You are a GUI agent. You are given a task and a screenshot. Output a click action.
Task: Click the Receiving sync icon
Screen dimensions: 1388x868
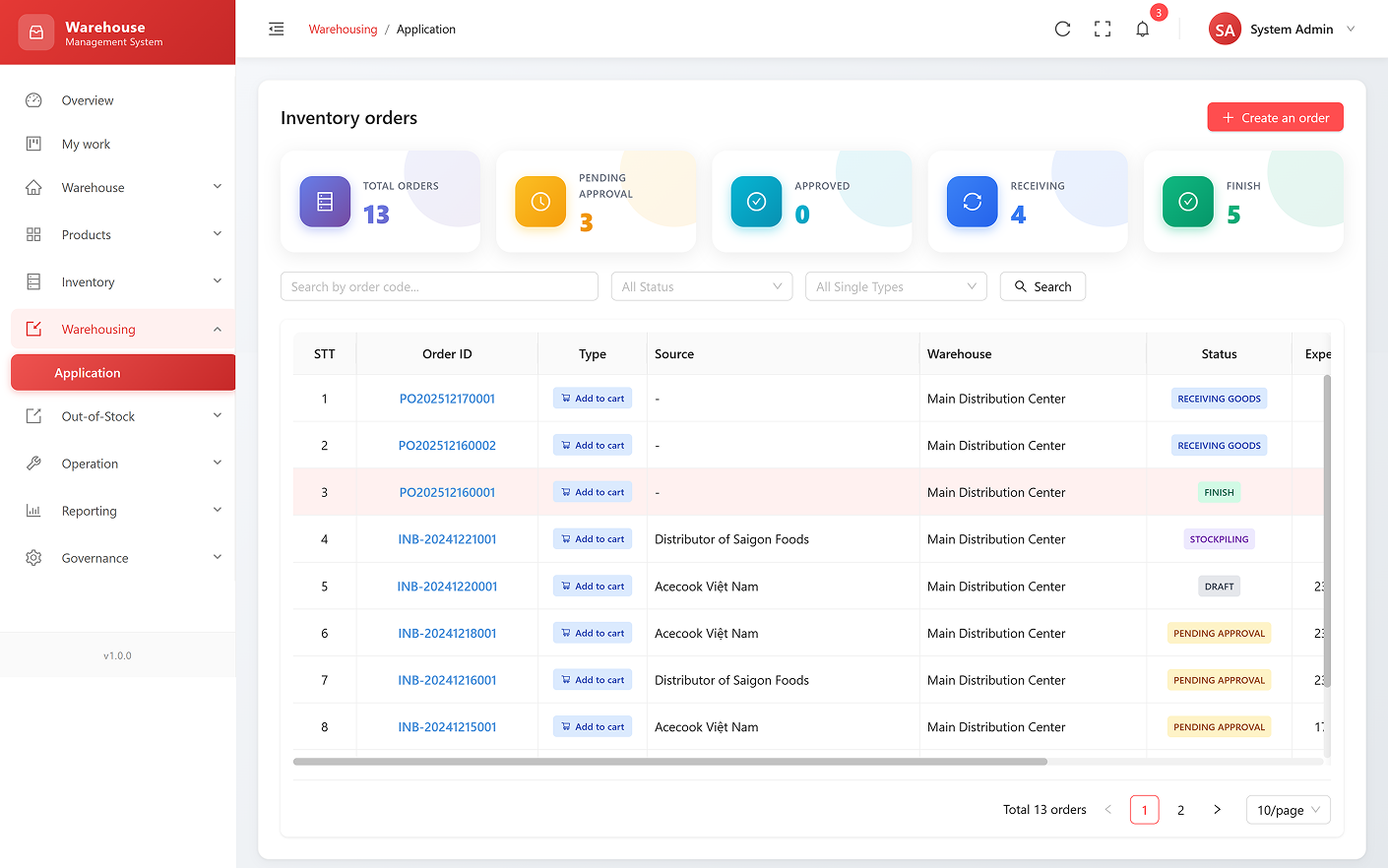point(972,202)
